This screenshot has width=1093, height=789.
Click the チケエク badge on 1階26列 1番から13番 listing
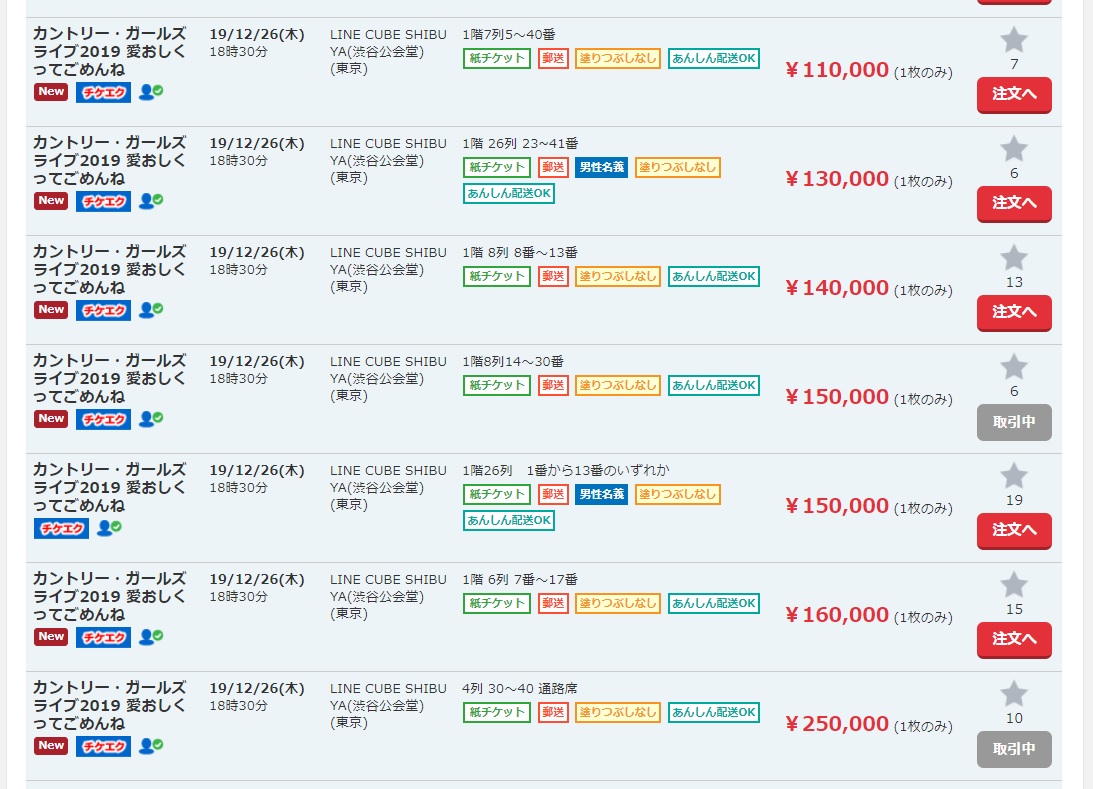click(x=62, y=528)
